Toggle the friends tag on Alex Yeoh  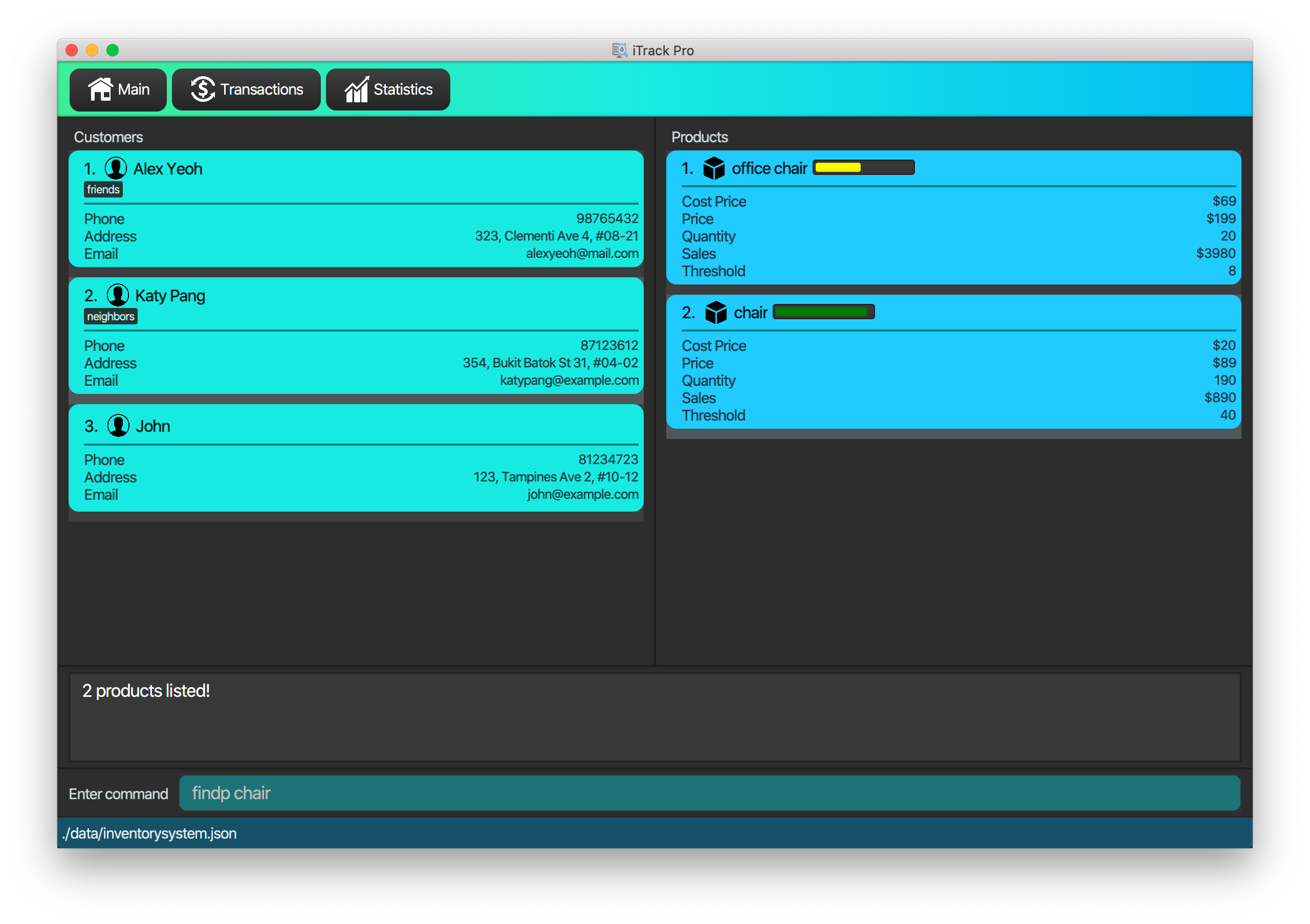pyautogui.click(x=102, y=190)
